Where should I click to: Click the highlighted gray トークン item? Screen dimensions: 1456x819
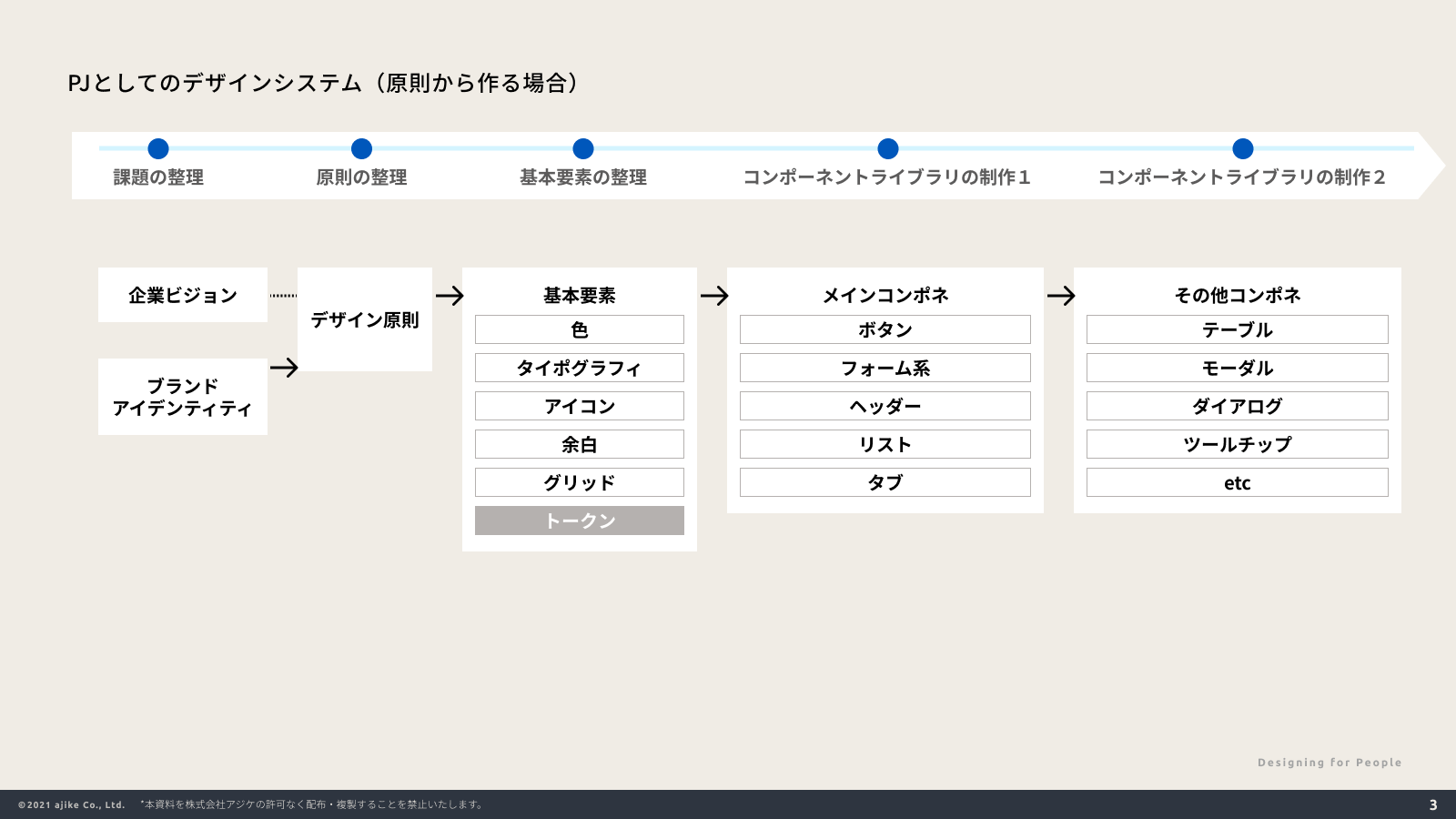click(x=580, y=521)
